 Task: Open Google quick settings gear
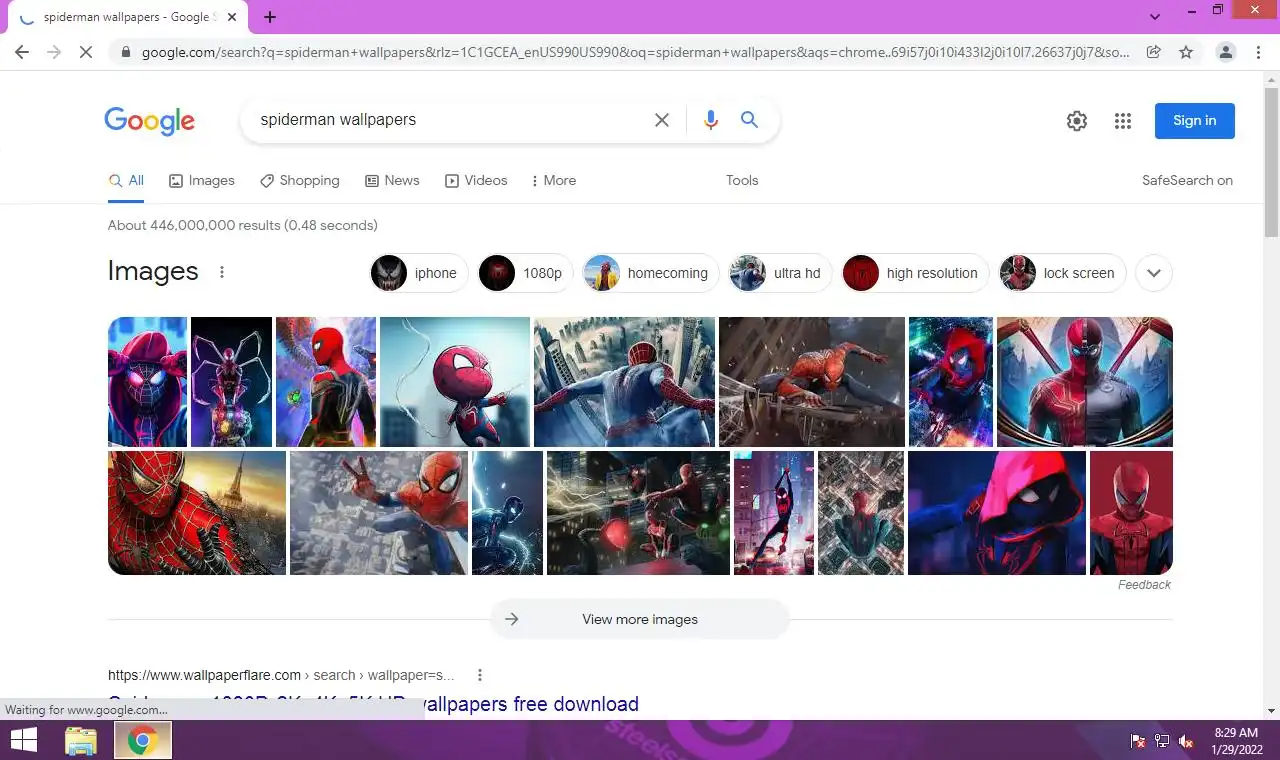[x=1077, y=121]
